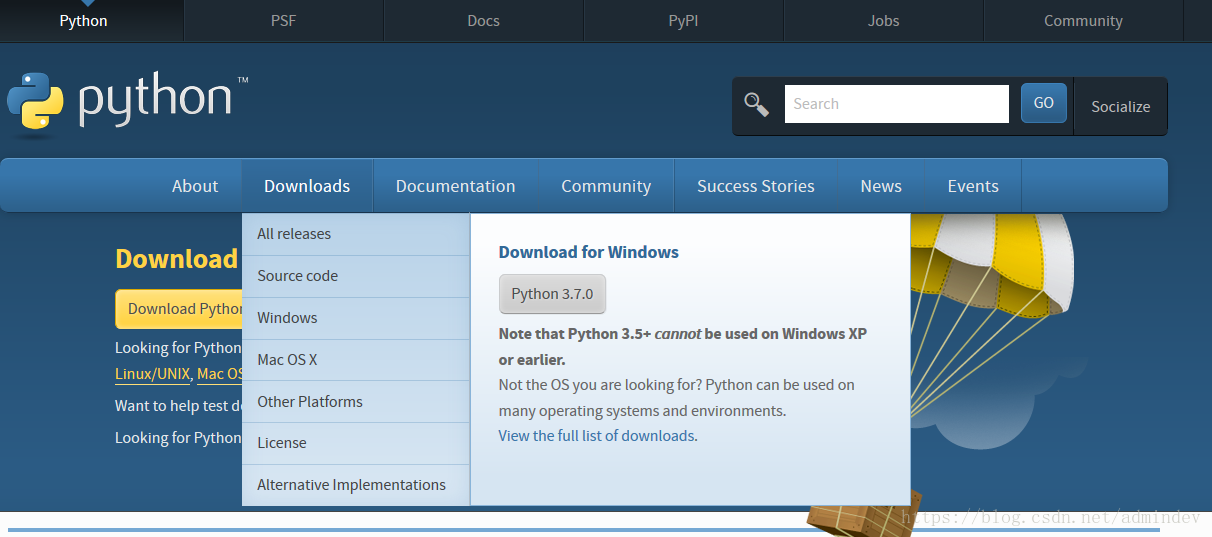Select Other Platforms in Downloads submenu

coord(356,402)
